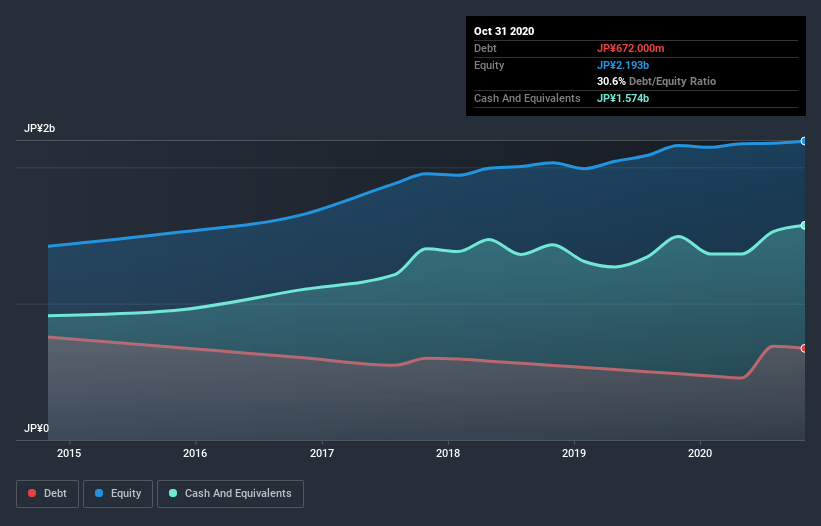Click the 30.6% Debt/Equity Ratio text
Image resolution: width=821 pixels, height=526 pixels.
coord(657,81)
